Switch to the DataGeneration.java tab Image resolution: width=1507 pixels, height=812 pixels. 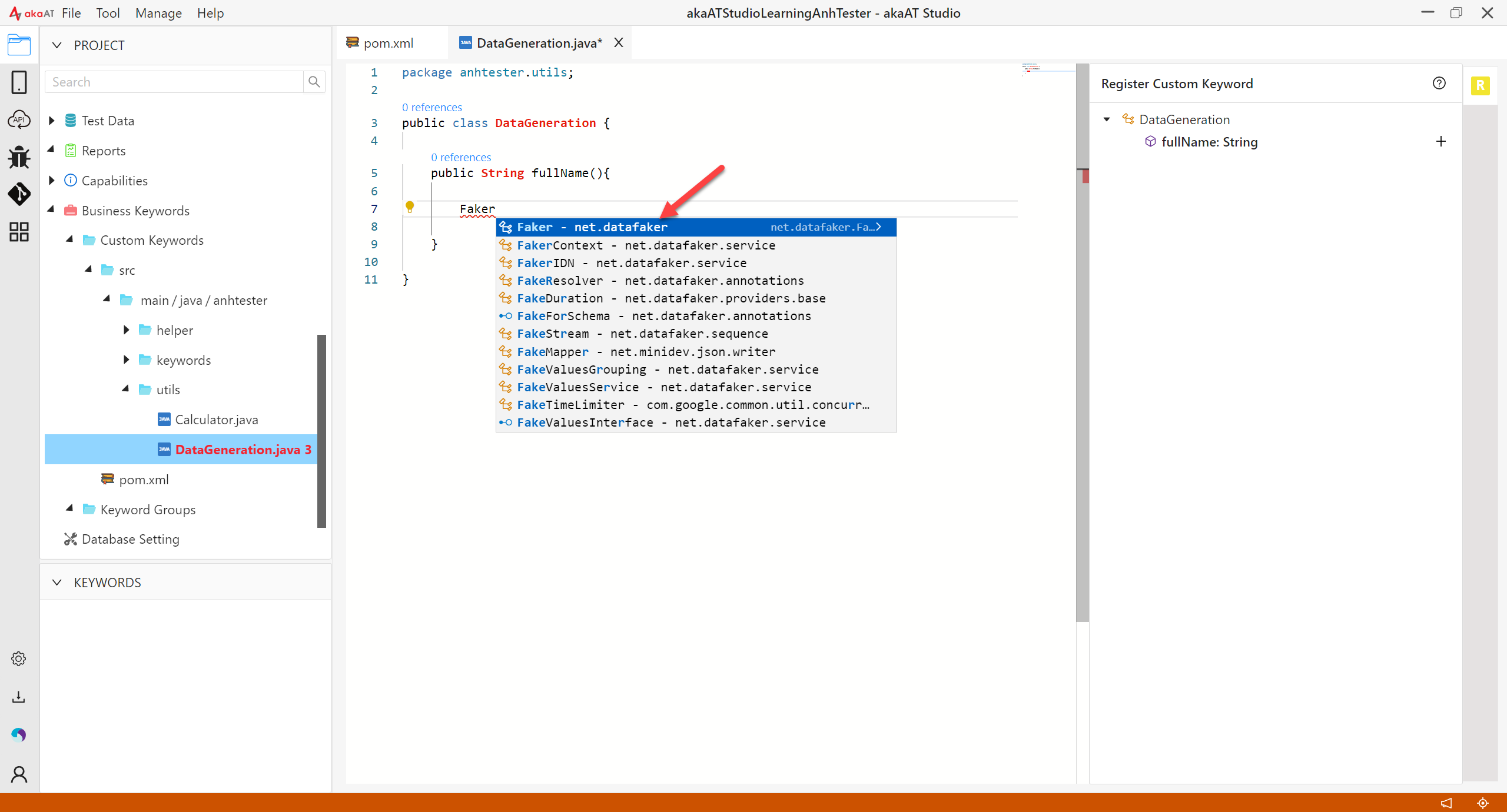(539, 43)
